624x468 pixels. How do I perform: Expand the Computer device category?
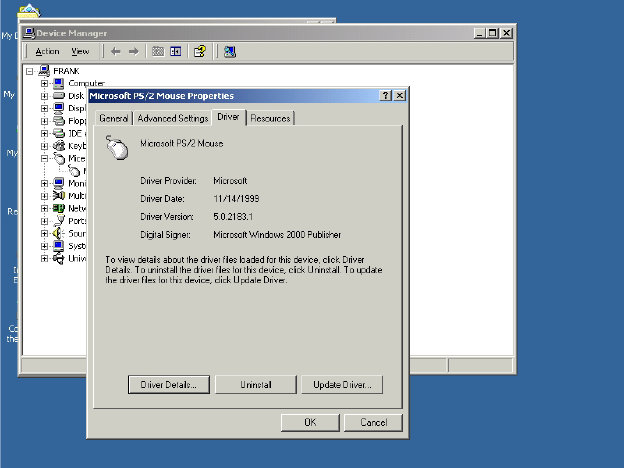(x=45, y=83)
